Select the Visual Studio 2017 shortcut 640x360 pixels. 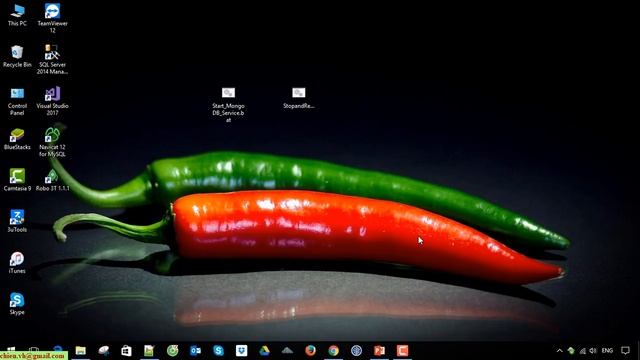point(52,101)
